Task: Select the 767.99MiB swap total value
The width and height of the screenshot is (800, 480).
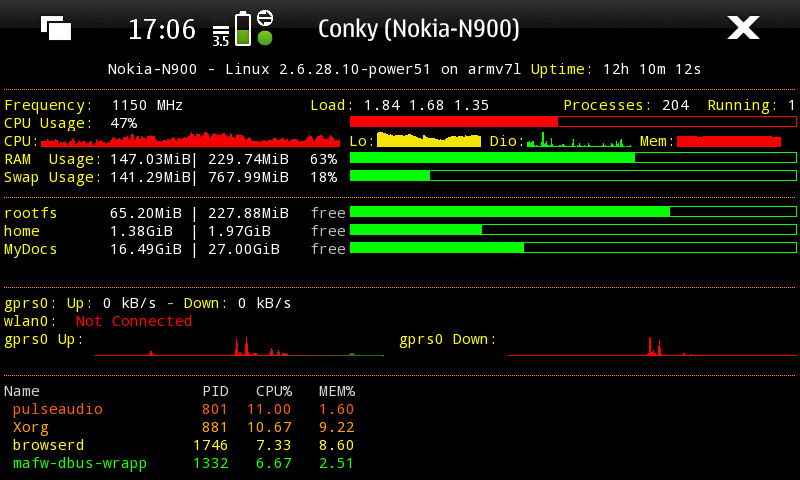Action: pos(248,177)
